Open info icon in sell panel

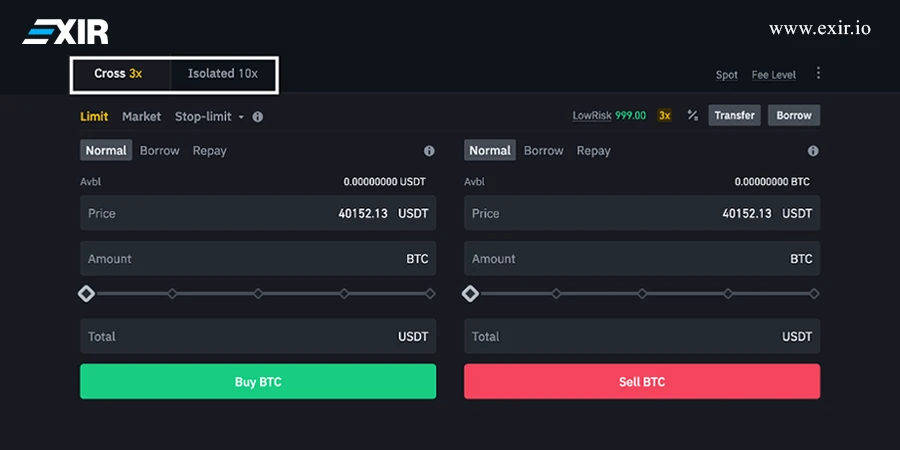pyautogui.click(x=813, y=151)
